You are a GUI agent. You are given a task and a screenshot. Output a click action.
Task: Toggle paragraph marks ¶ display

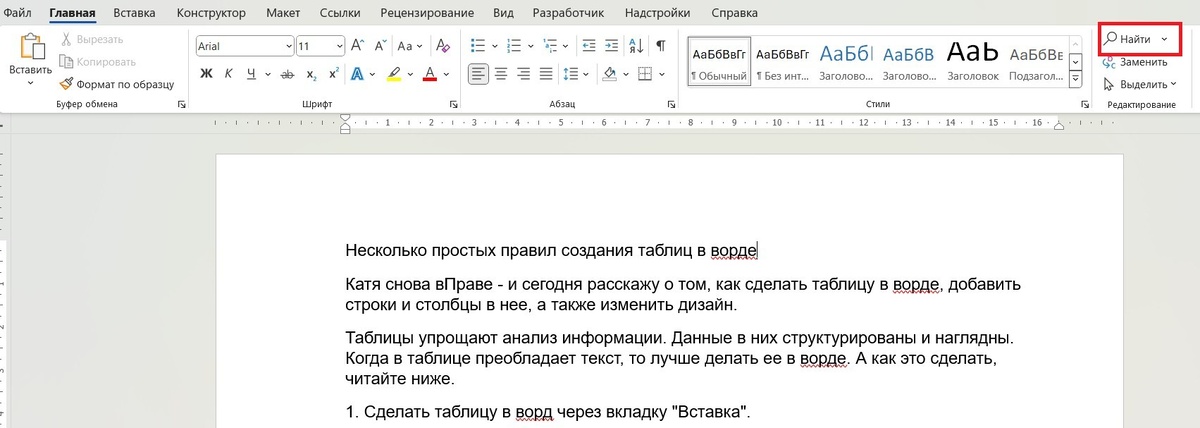pyautogui.click(x=661, y=46)
